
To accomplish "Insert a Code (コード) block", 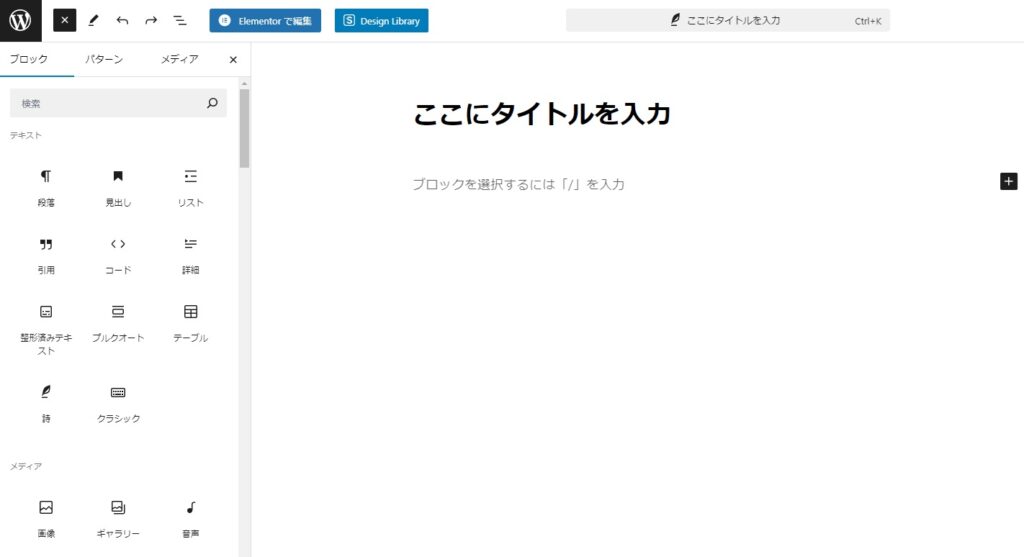I will coord(118,254).
